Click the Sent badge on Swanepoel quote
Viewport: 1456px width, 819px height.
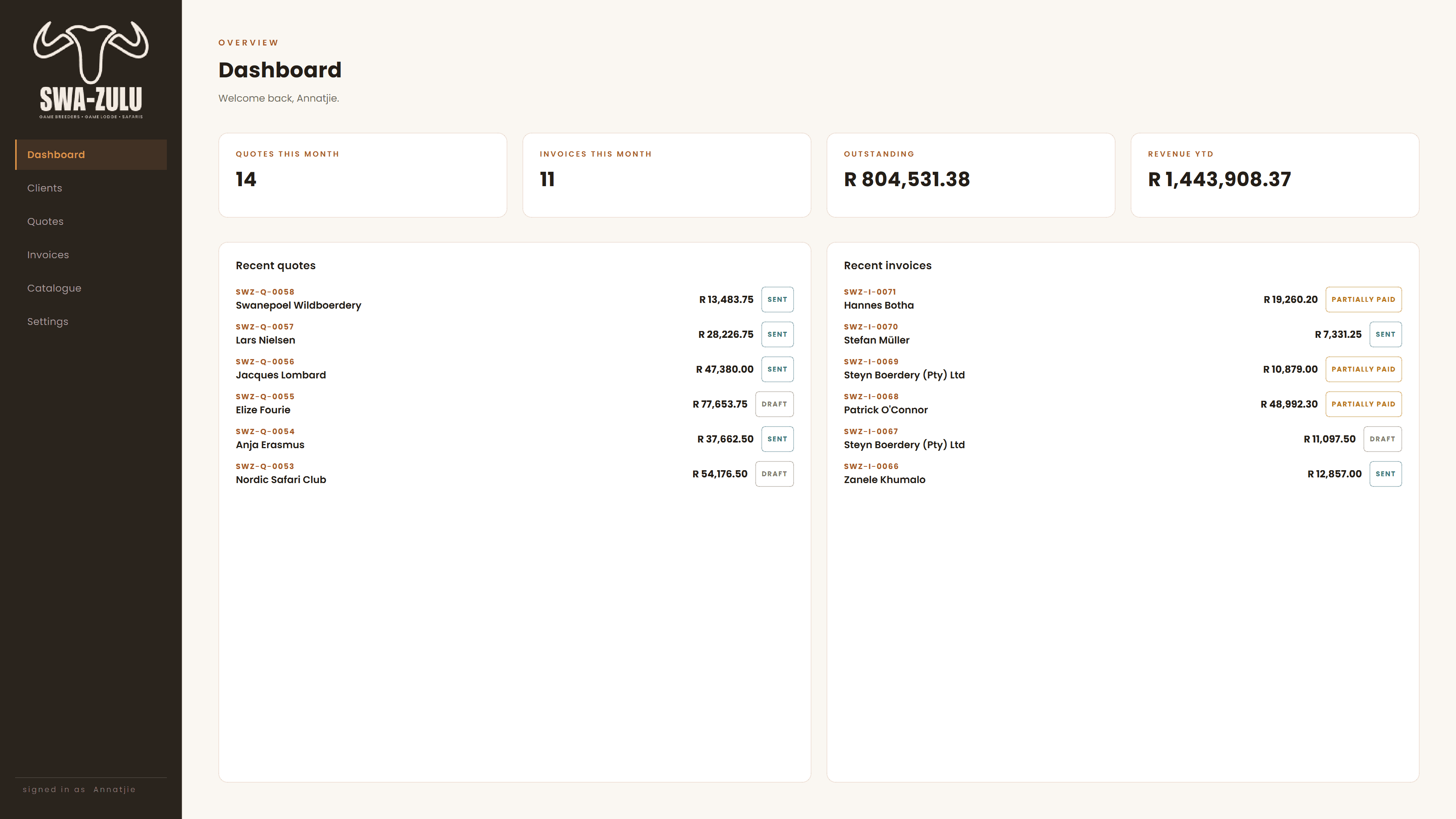[x=777, y=300]
